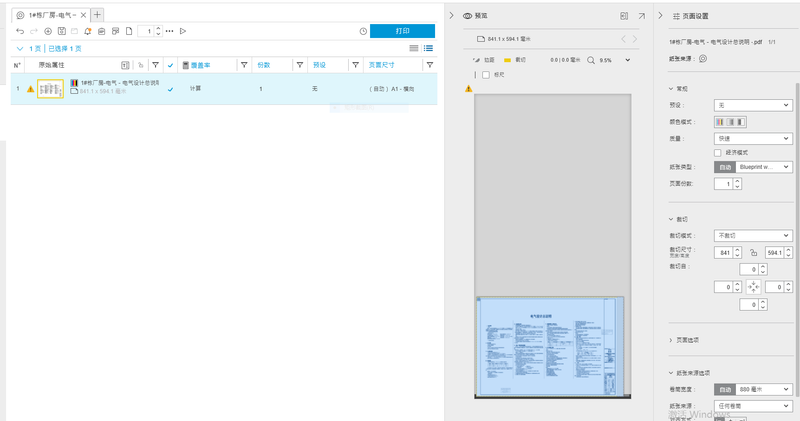Viewport: 800px width, 421px height.
Task: Toggle the 经济模式 (economy mode) checkbox
Action: click(717, 152)
